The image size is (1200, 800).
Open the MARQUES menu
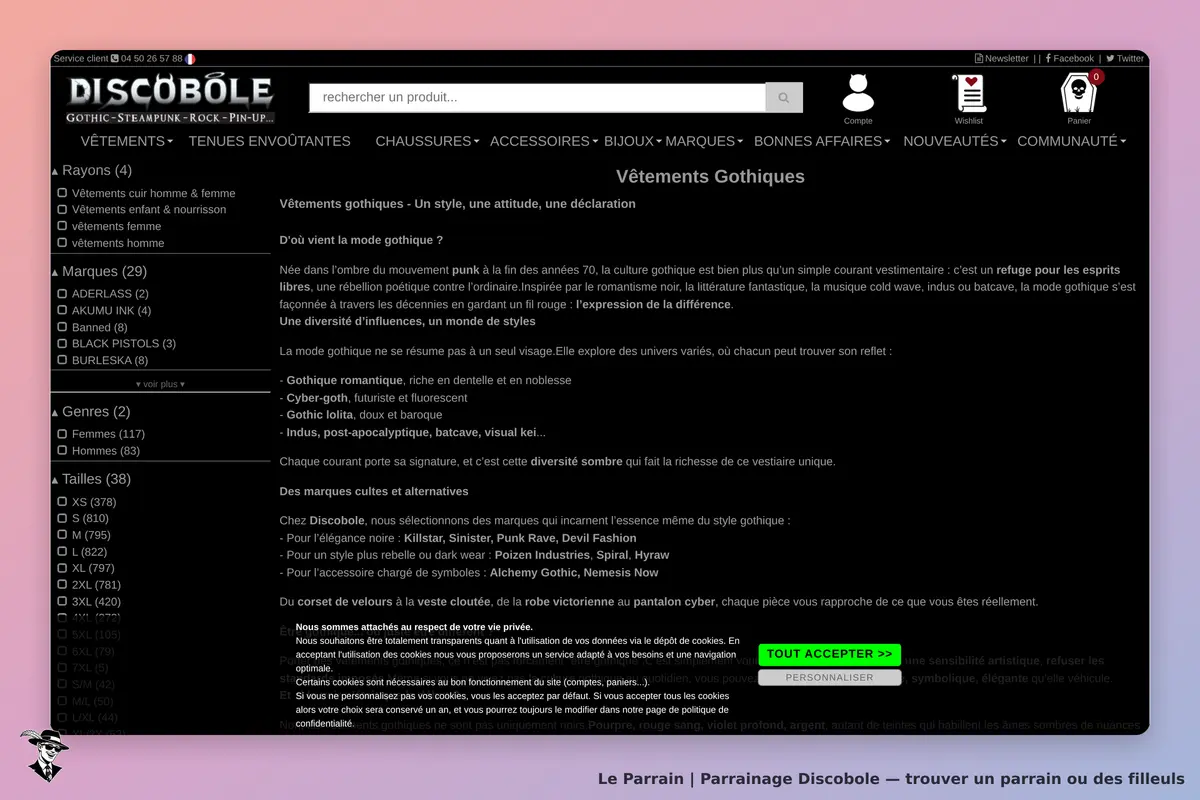[704, 141]
